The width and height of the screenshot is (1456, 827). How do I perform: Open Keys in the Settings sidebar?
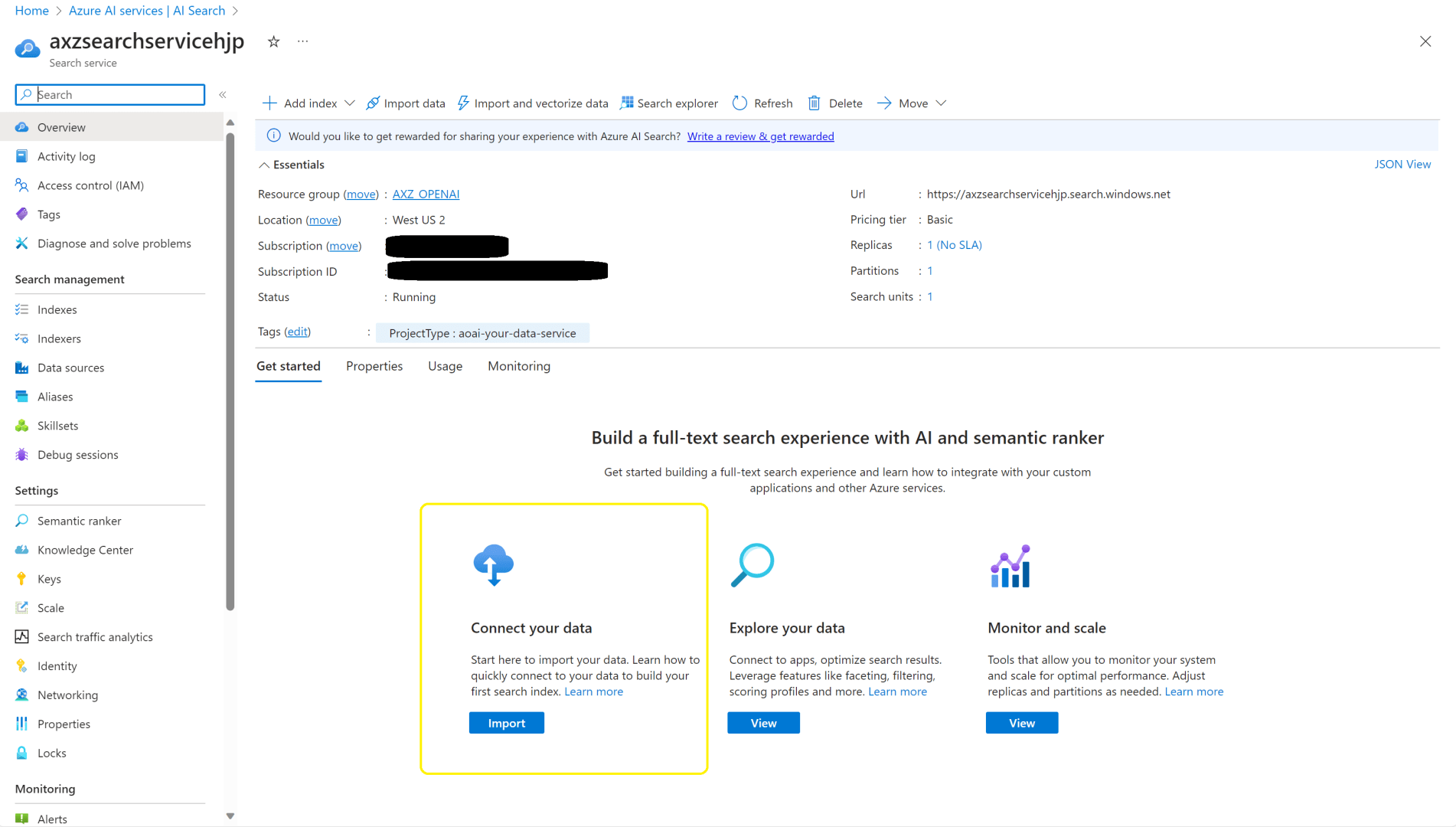[x=49, y=579]
